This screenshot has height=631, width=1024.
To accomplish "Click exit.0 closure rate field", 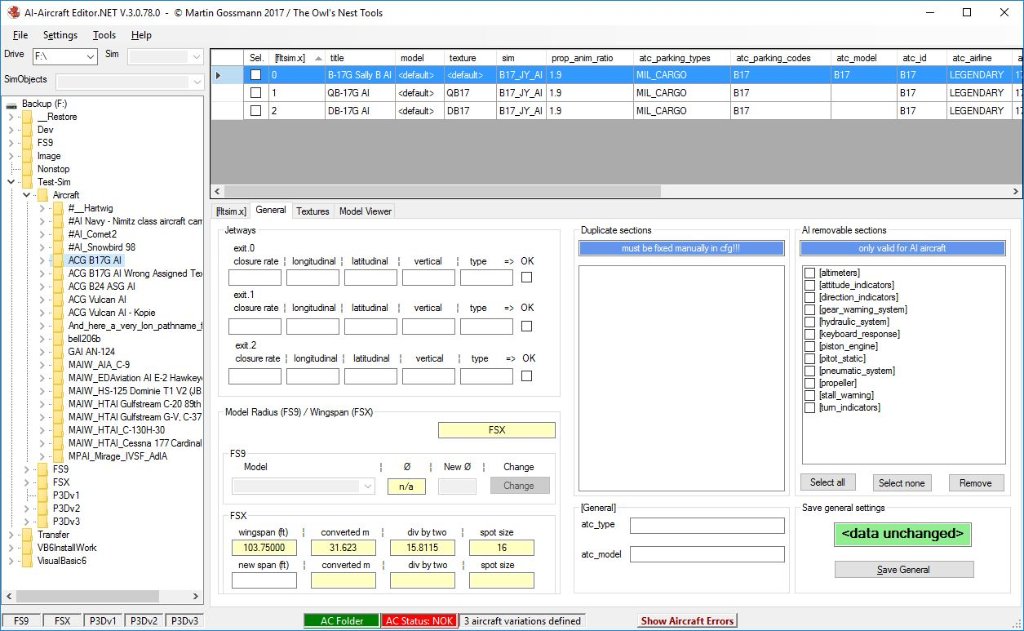I will (x=255, y=278).
